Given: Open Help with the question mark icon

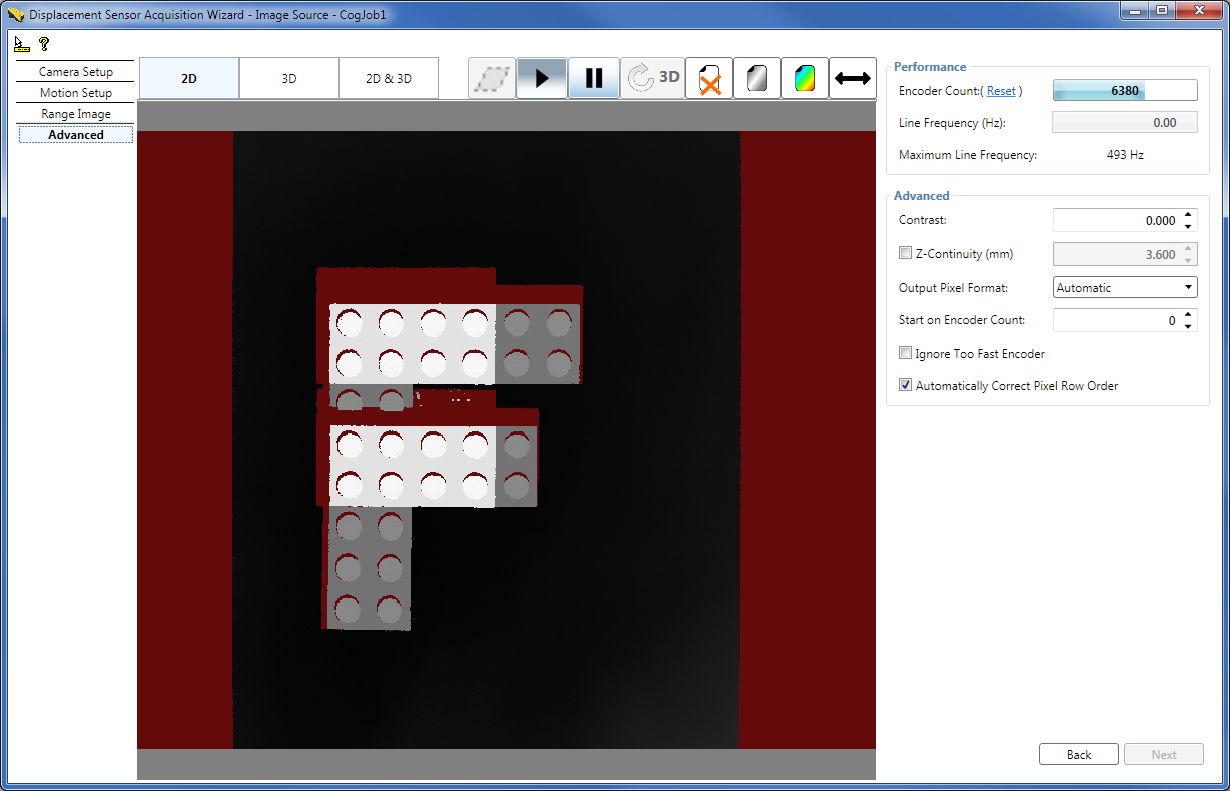Looking at the screenshot, I should pyautogui.click(x=43, y=43).
